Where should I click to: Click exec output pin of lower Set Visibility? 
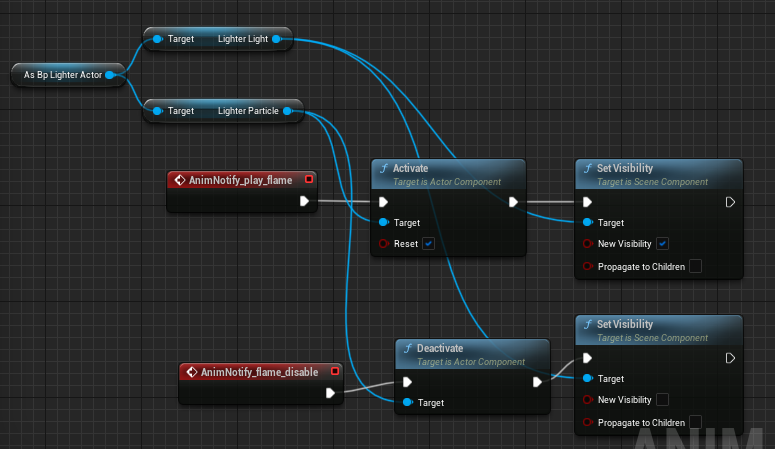[x=730, y=358]
